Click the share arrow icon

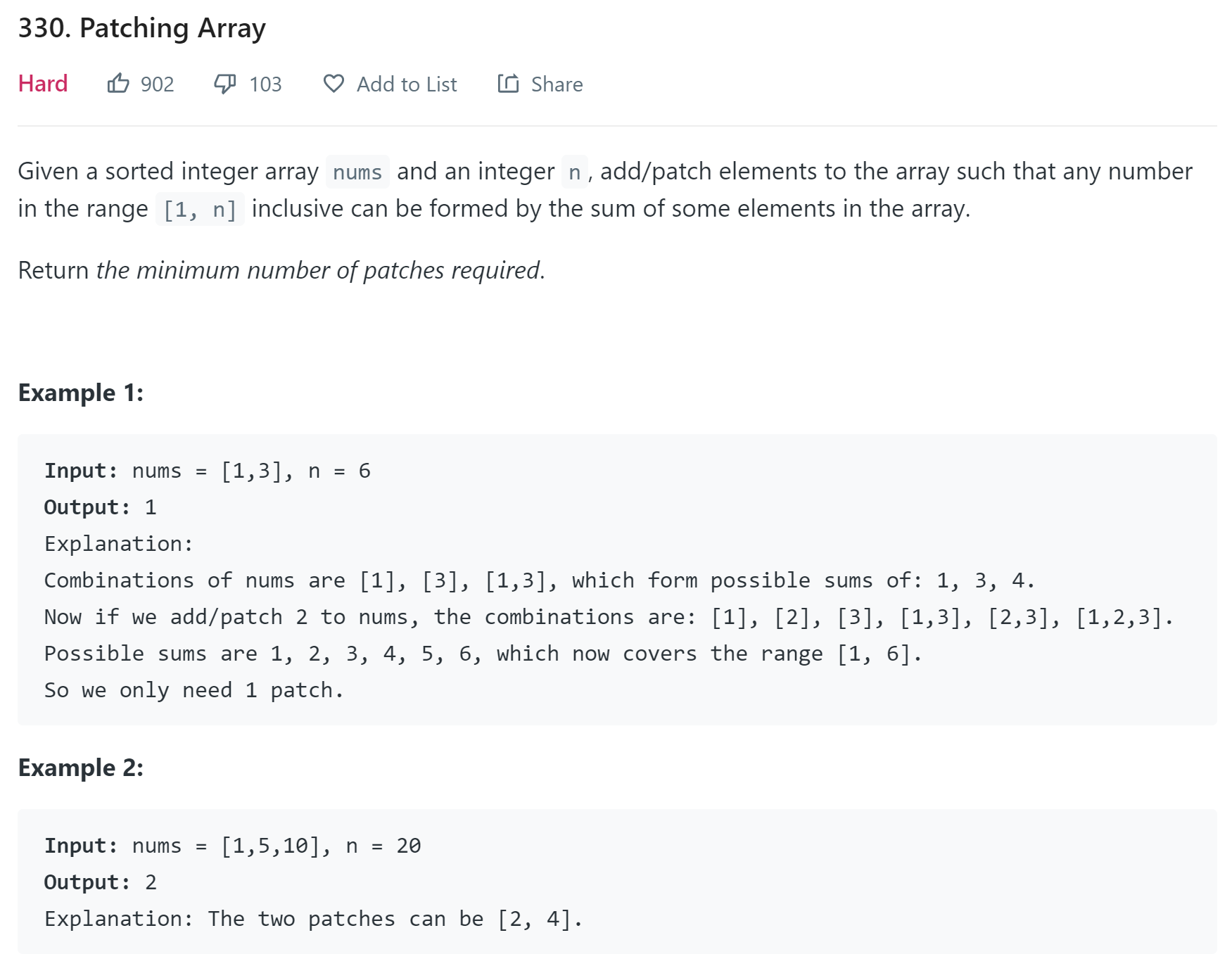pyautogui.click(x=508, y=84)
